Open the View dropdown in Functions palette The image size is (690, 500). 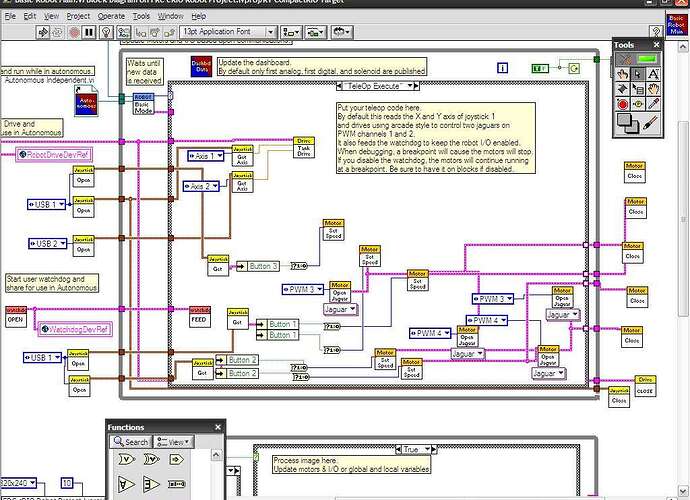click(x=173, y=441)
